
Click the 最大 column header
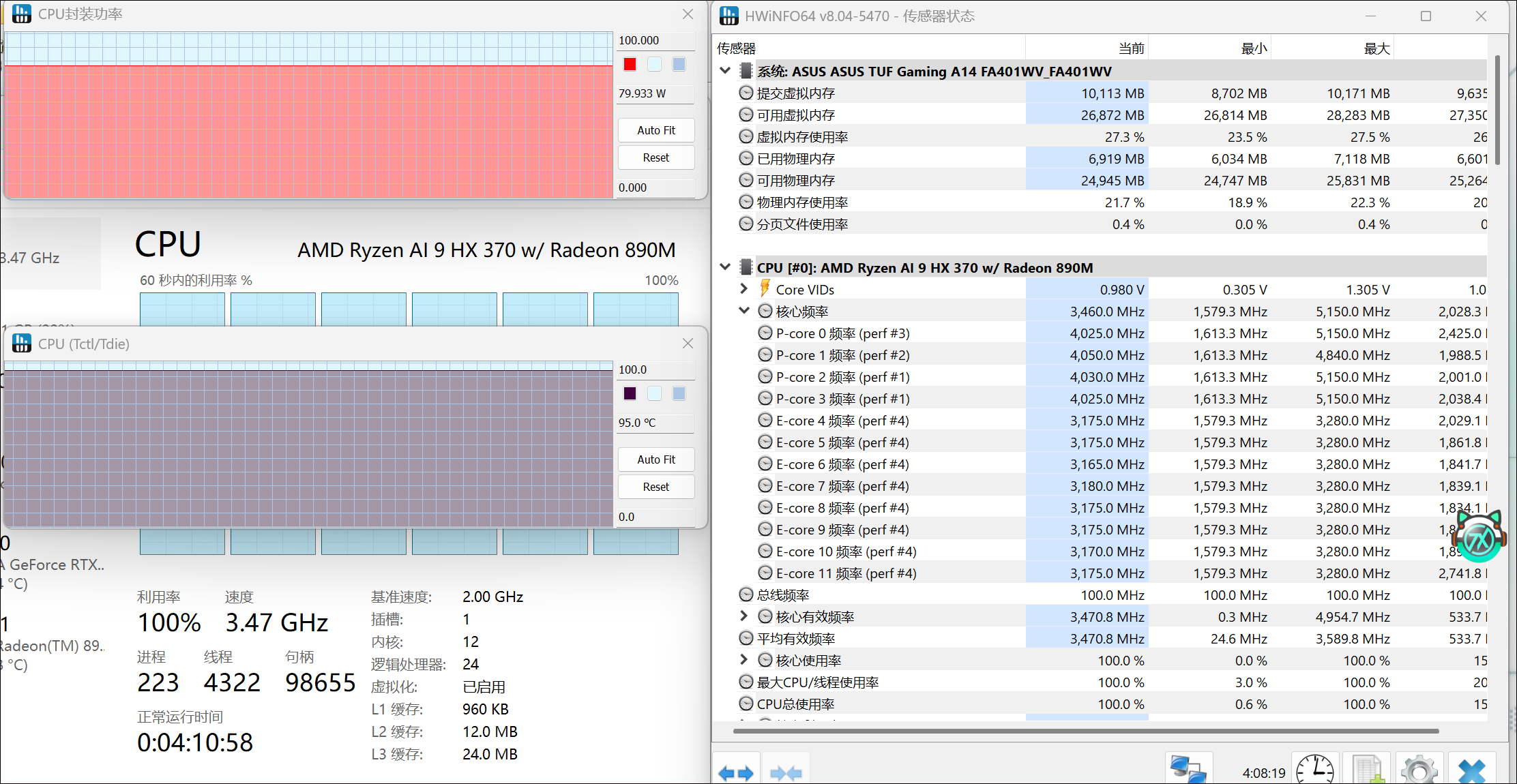(x=1332, y=48)
